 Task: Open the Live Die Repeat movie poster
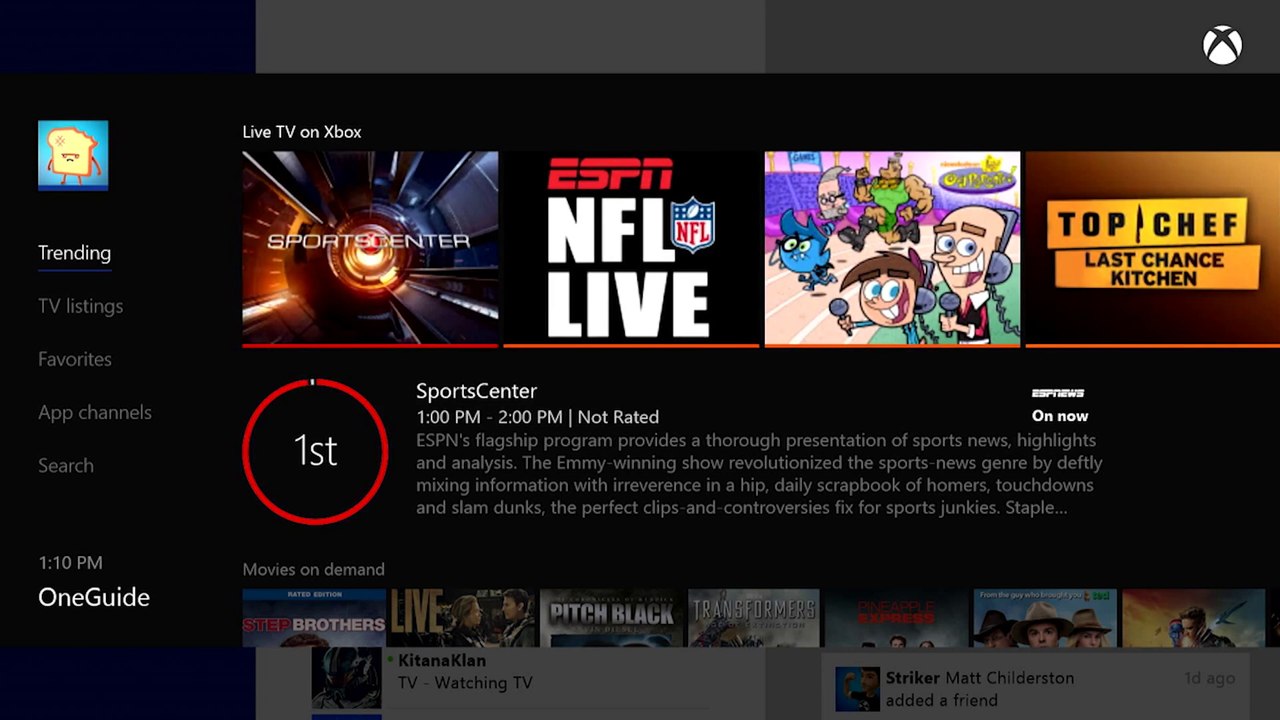[463, 618]
